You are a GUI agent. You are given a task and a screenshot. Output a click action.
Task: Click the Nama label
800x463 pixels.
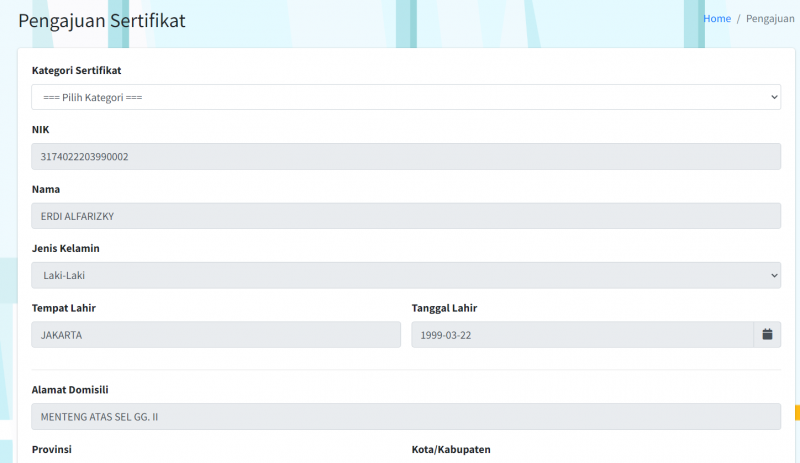tap(46, 189)
